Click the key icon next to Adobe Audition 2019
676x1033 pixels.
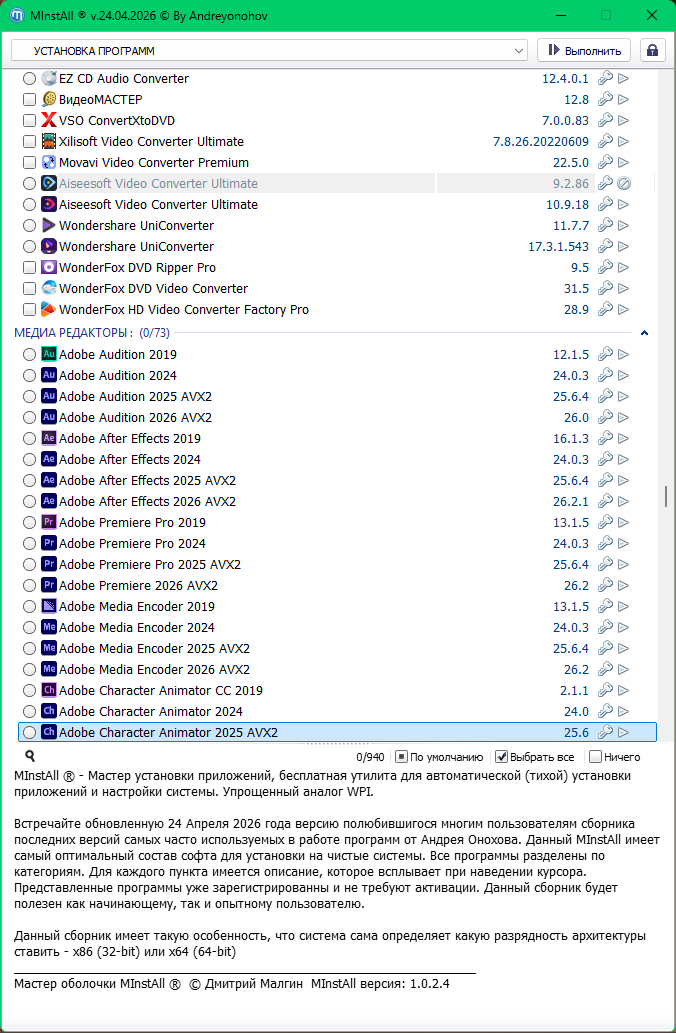(604, 354)
